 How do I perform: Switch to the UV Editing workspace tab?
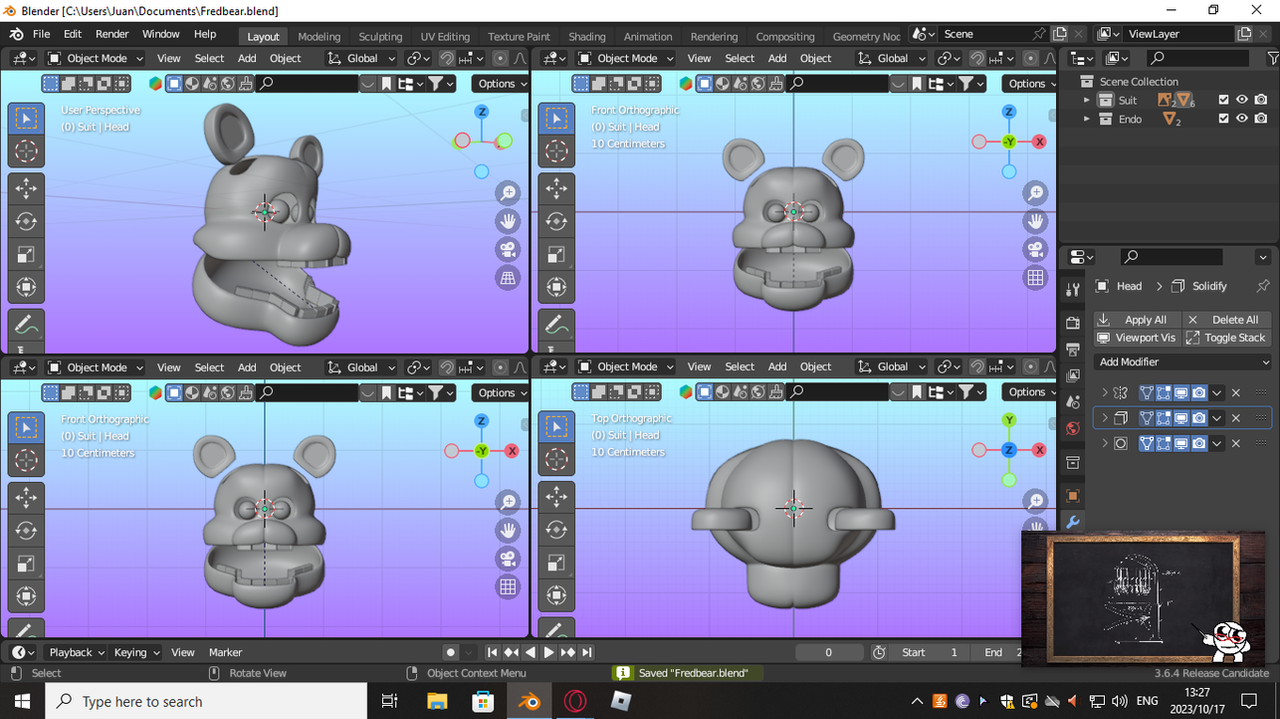[445, 37]
